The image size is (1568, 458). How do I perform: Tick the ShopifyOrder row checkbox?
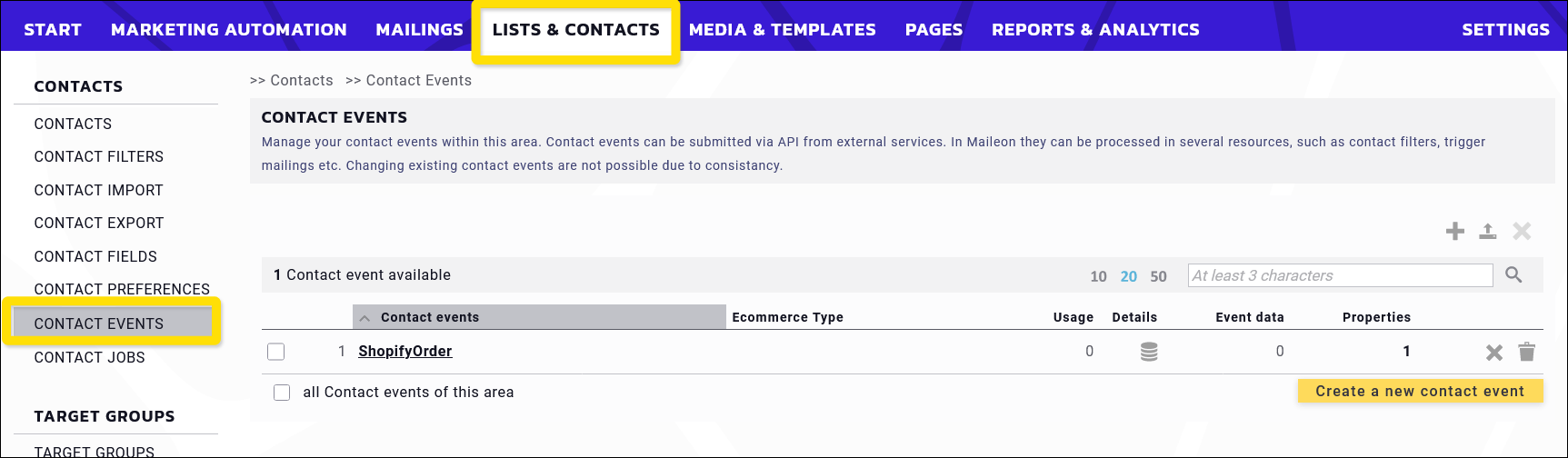click(276, 352)
